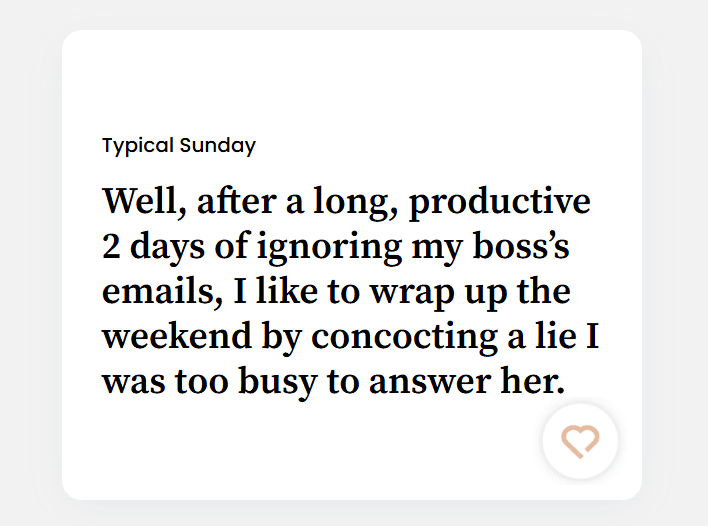Like the prompt with the heart icon

(x=580, y=441)
